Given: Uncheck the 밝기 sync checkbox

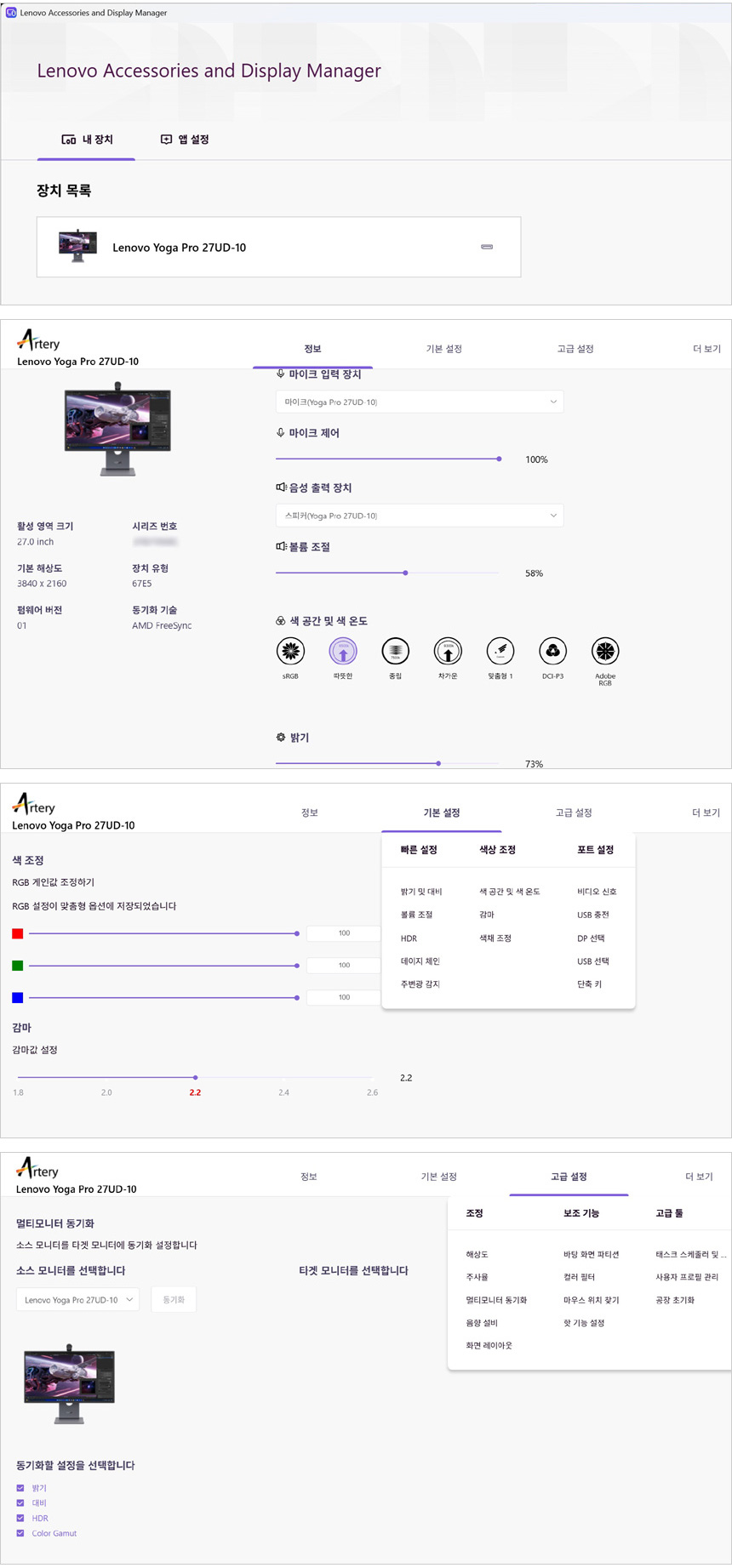Looking at the screenshot, I should point(20,1488).
